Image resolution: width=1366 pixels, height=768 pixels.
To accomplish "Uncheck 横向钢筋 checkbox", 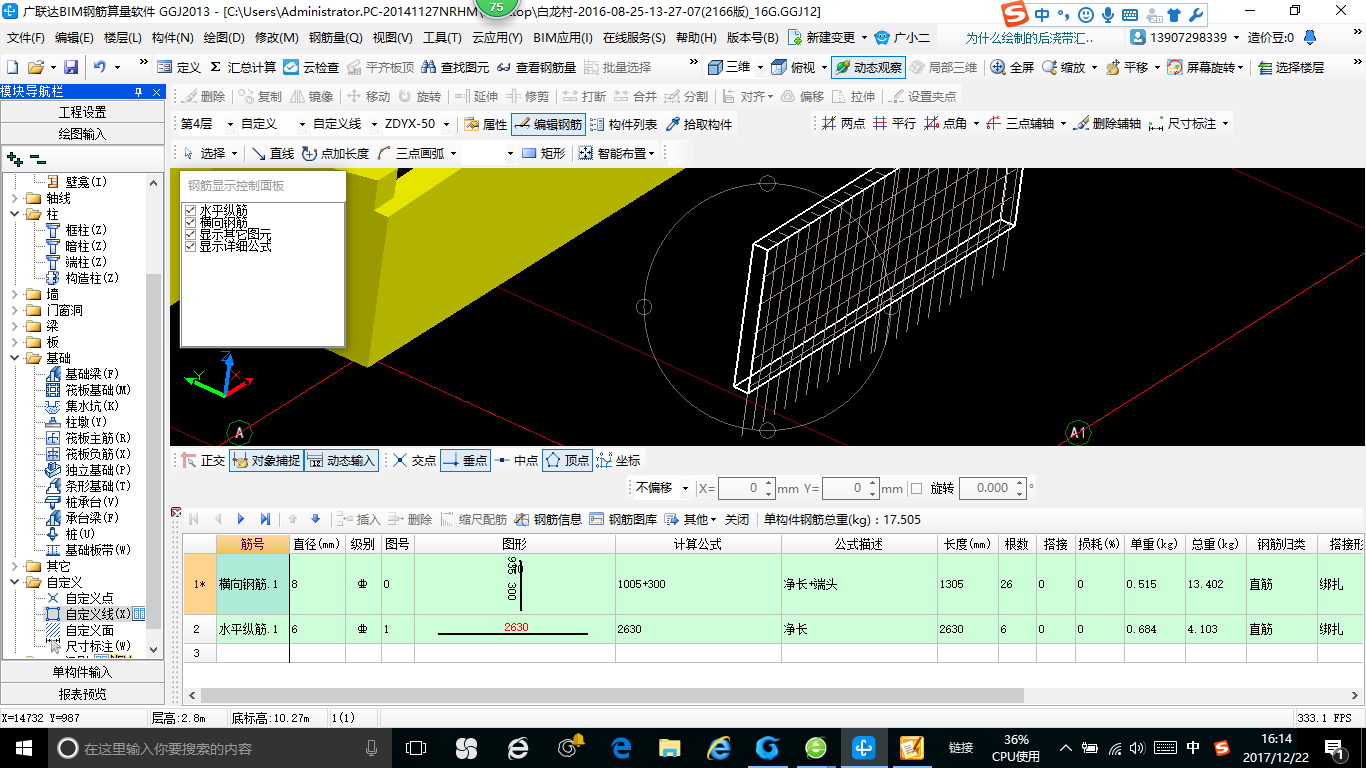I will click(x=190, y=222).
